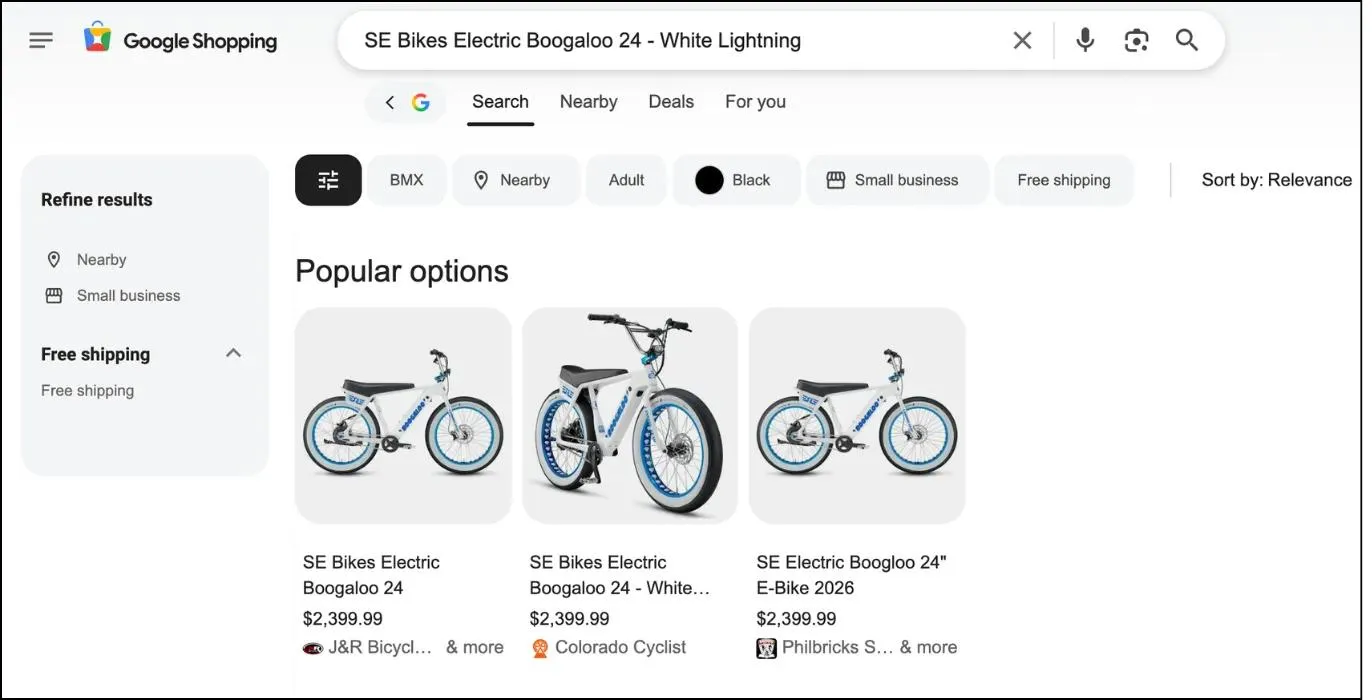Enable the Free shipping filter chip
The image size is (1372, 700).
(1064, 180)
